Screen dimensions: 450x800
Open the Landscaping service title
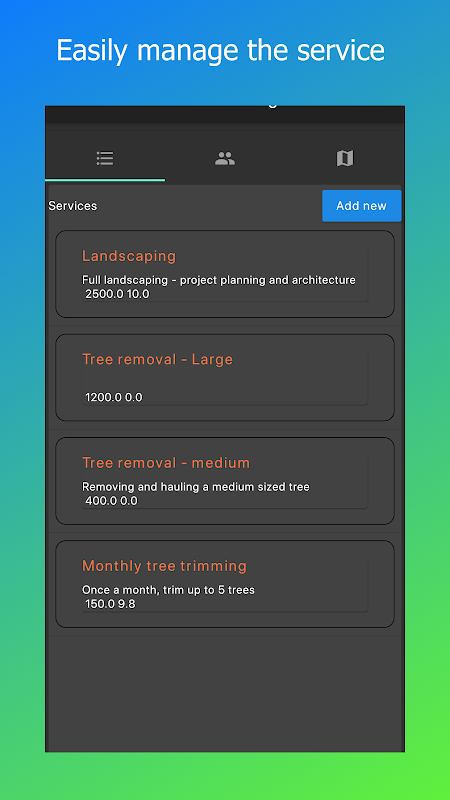click(129, 256)
